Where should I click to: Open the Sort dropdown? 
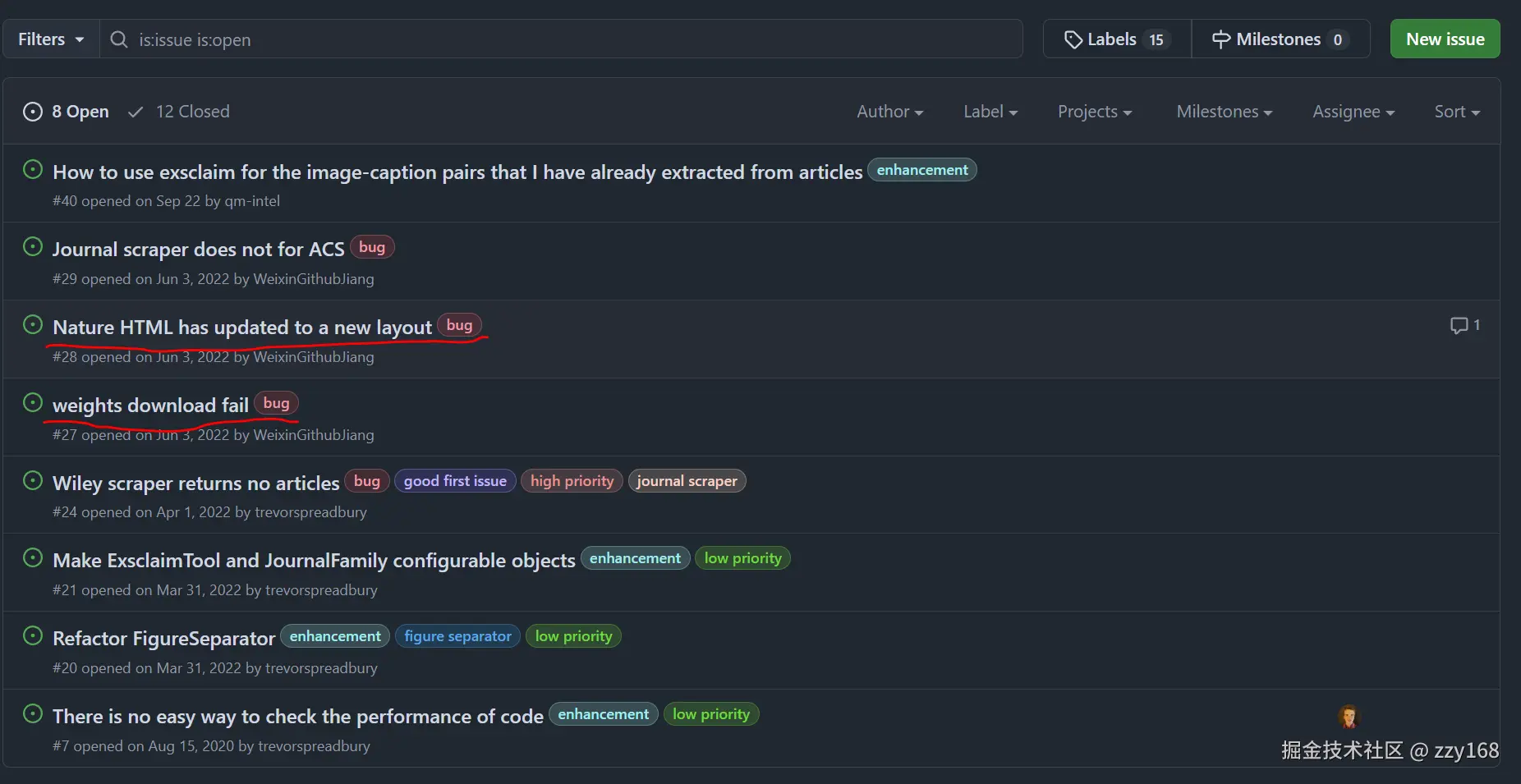pyautogui.click(x=1456, y=112)
